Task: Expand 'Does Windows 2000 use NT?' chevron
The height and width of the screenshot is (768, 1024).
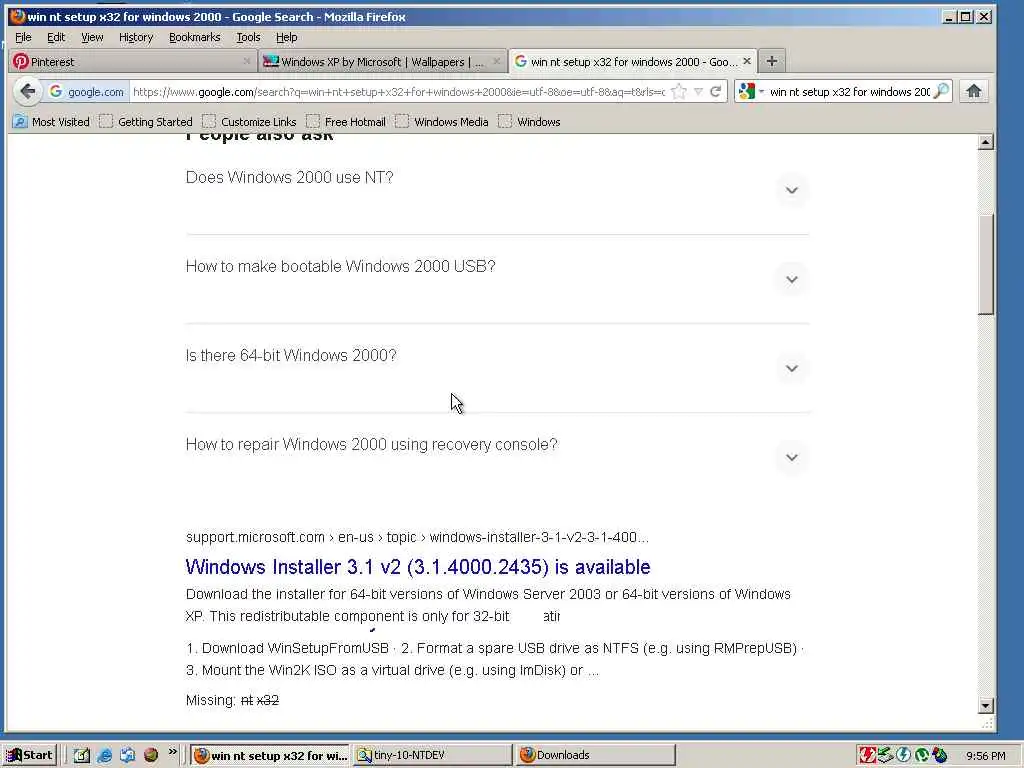Action: click(x=792, y=191)
